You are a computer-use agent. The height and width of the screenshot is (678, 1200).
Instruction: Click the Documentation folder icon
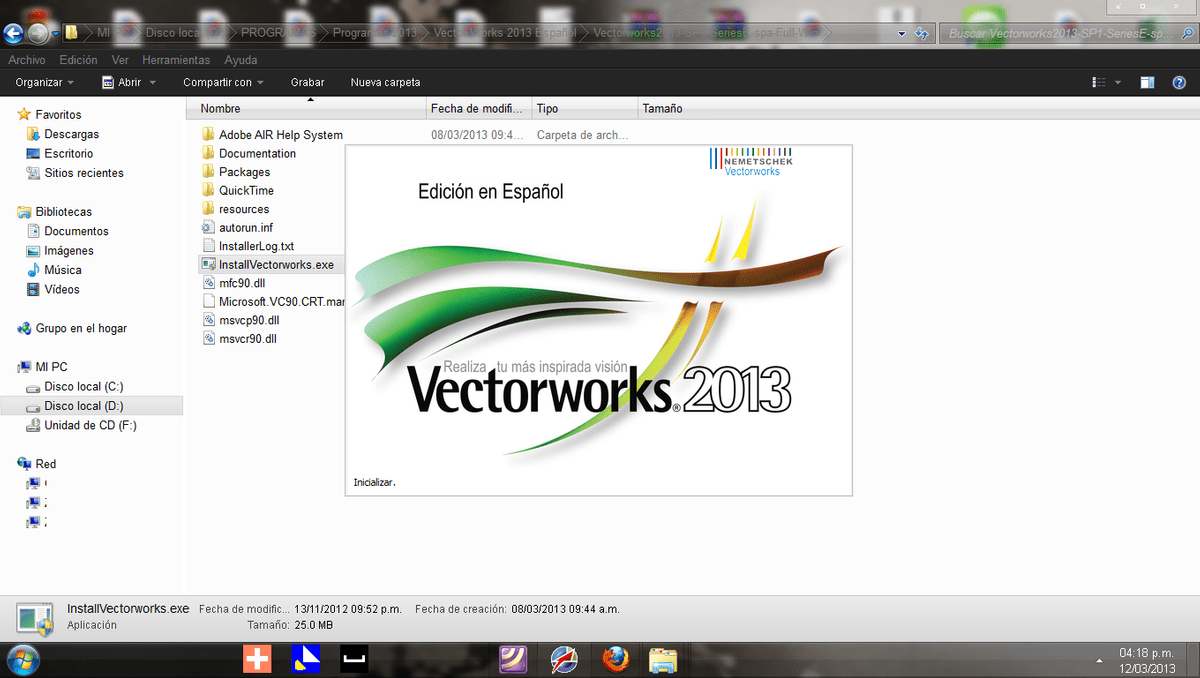208,153
